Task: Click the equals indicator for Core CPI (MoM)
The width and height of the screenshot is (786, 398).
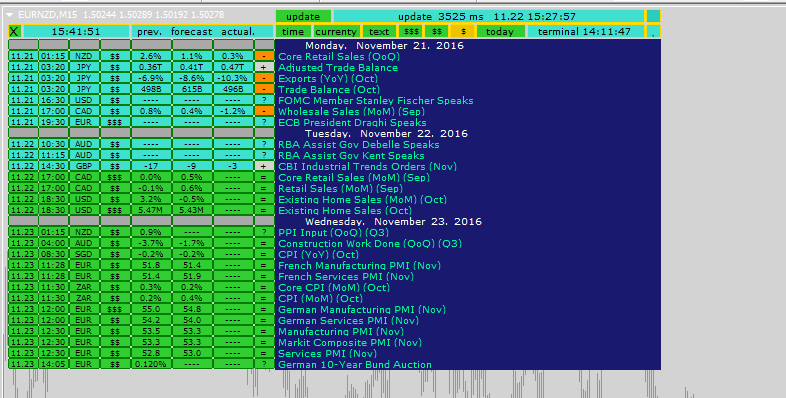Action: coord(264,288)
